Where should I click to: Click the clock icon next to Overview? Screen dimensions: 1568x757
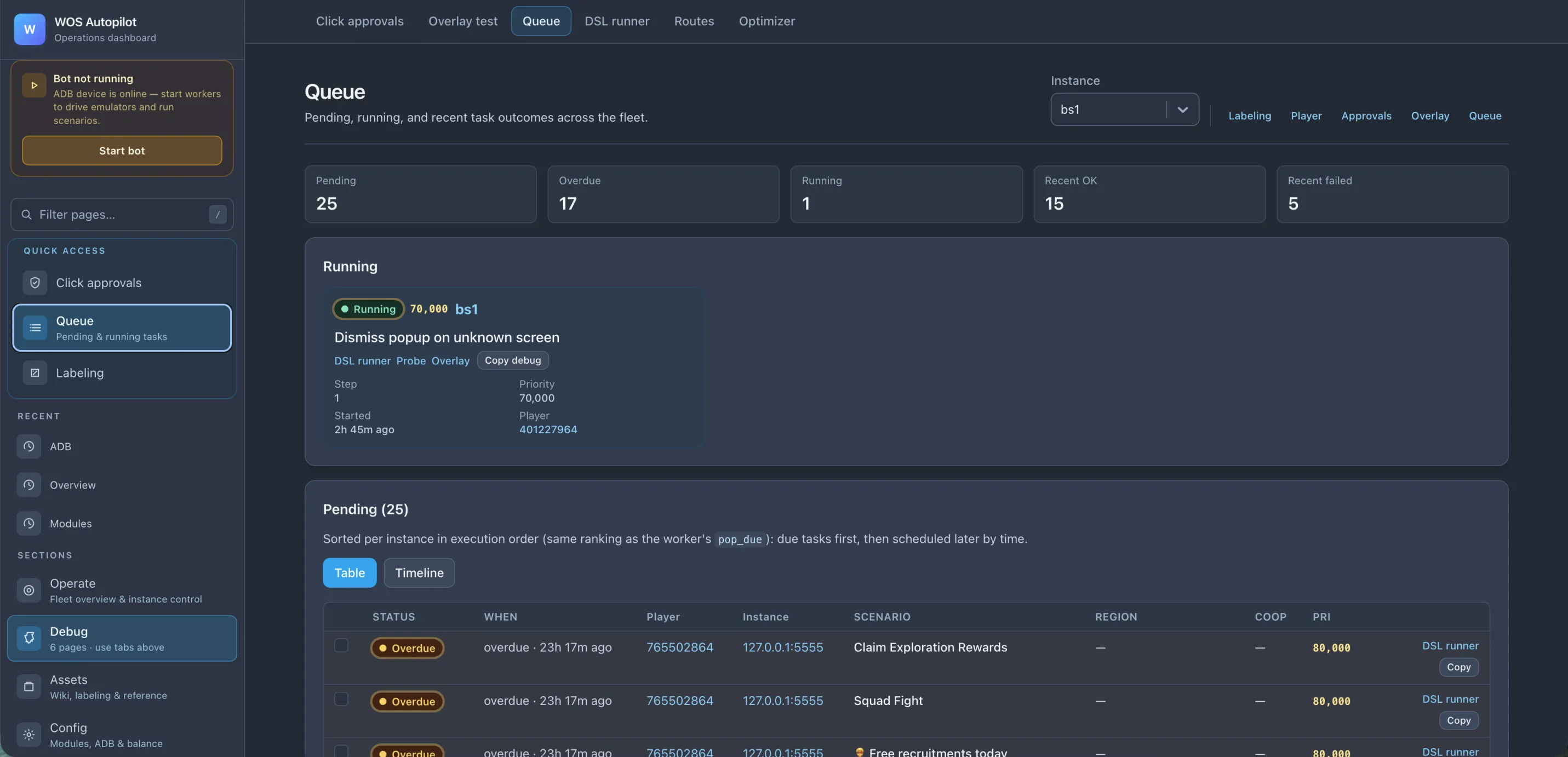coord(28,485)
